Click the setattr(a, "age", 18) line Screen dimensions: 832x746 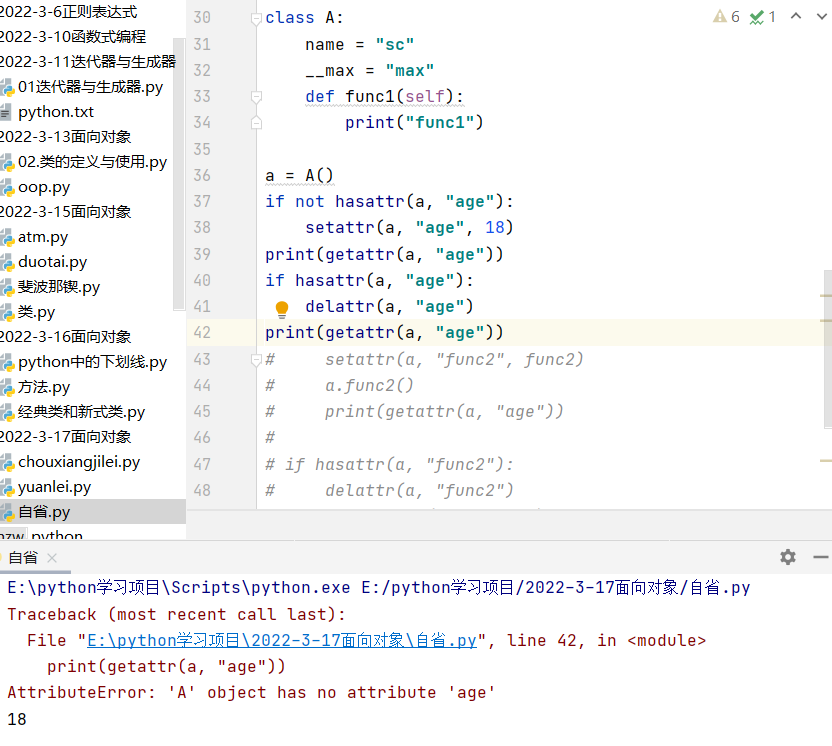click(x=409, y=228)
